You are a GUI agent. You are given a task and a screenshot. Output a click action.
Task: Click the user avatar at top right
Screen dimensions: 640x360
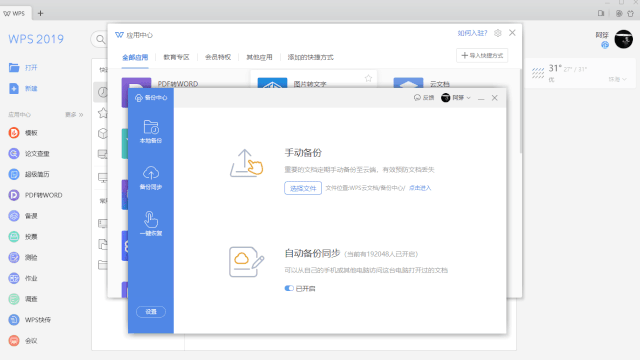pos(624,39)
